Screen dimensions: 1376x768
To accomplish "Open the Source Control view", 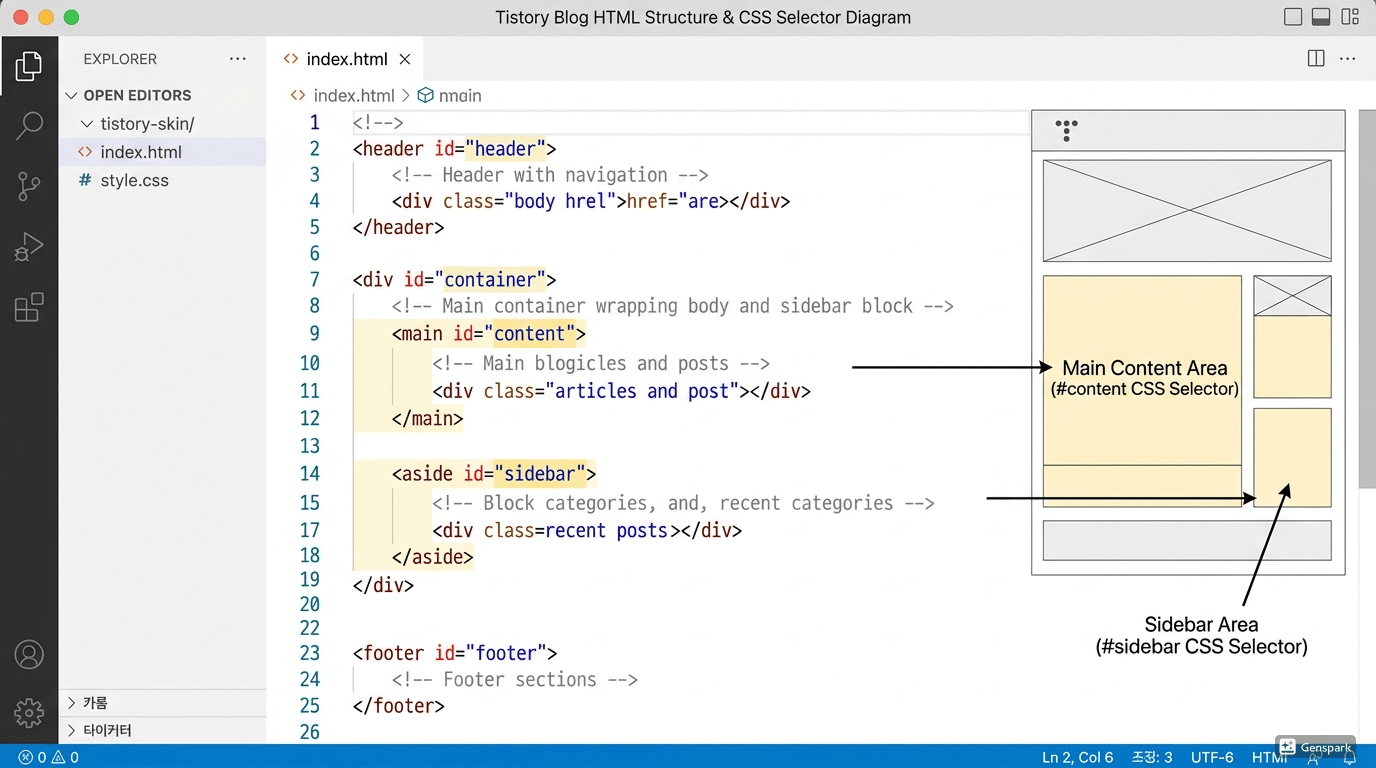I will click(x=29, y=186).
